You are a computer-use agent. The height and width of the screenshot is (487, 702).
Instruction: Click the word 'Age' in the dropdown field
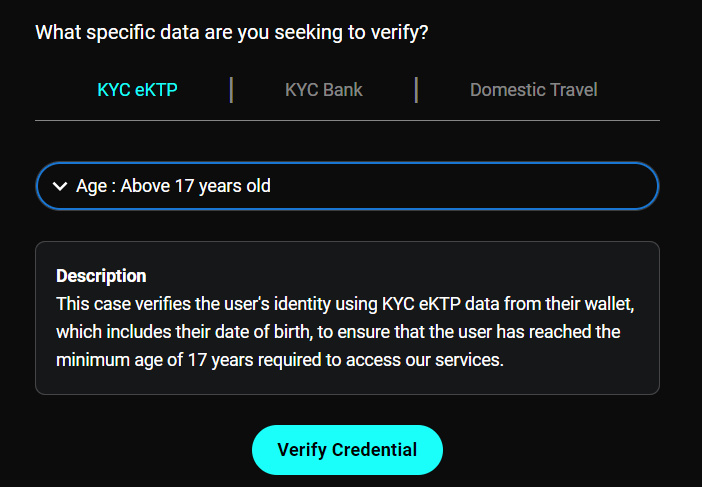(x=91, y=186)
